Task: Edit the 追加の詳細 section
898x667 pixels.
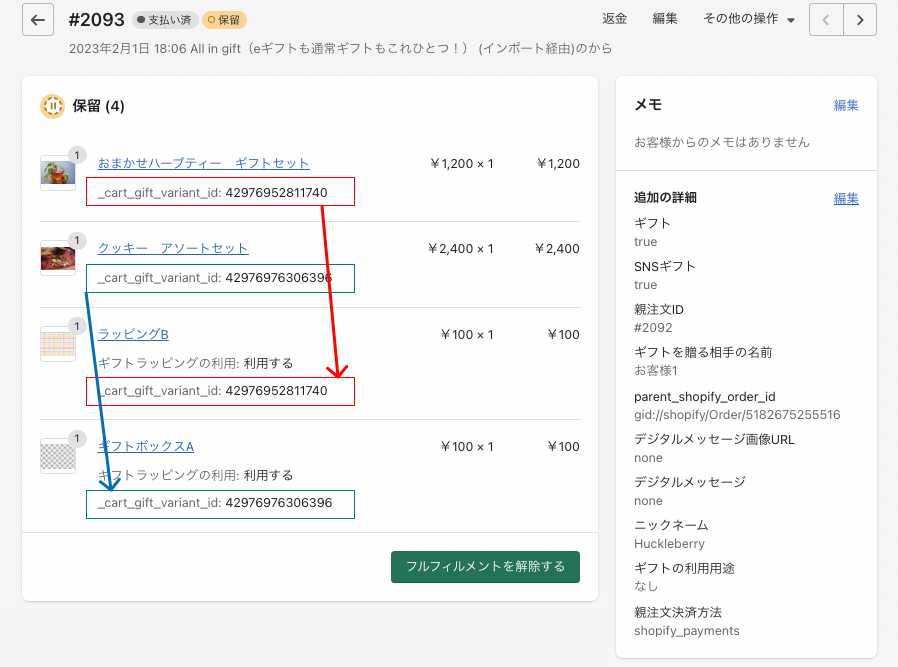Action: [846, 198]
